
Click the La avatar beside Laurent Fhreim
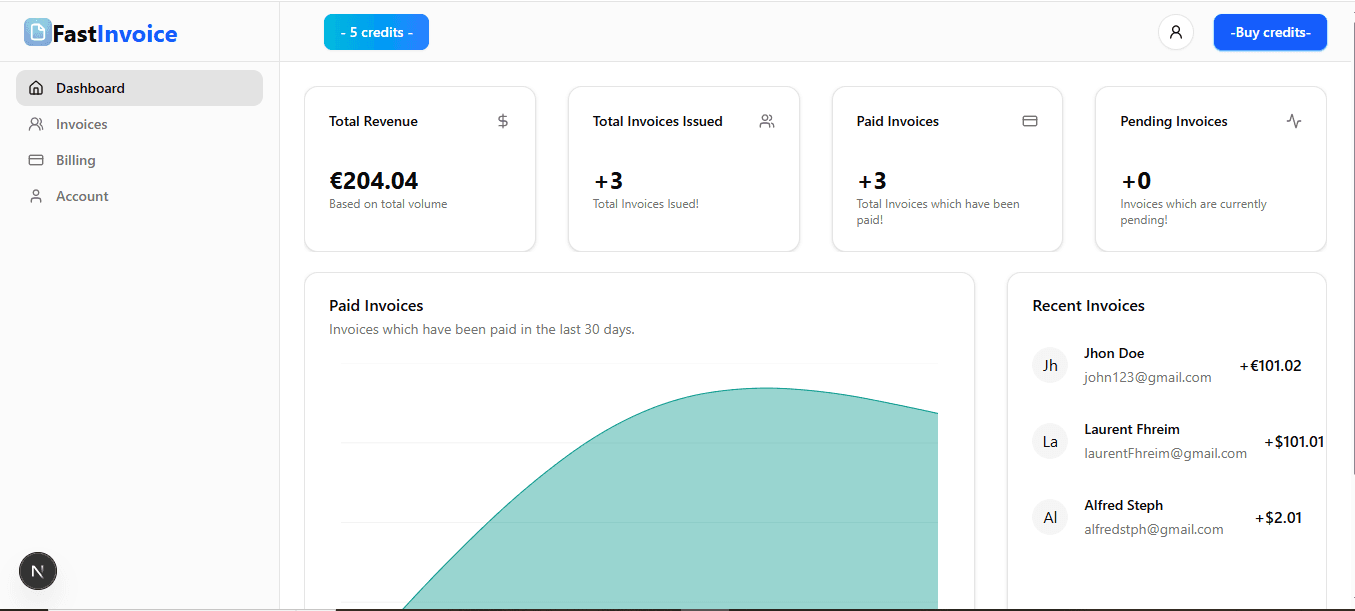tap(1050, 441)
